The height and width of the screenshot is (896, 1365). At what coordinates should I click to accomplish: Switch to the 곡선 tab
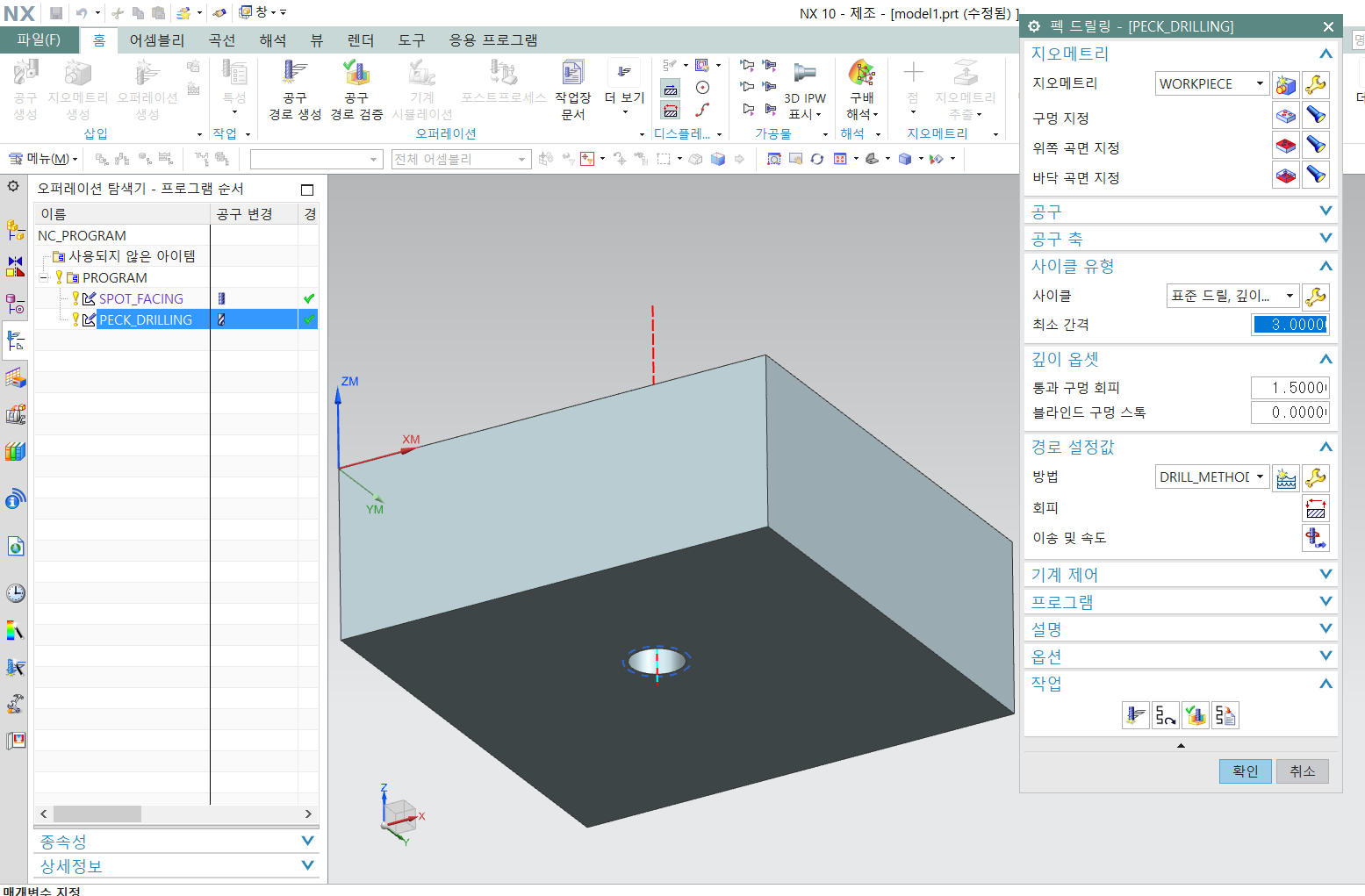[222, 40]
